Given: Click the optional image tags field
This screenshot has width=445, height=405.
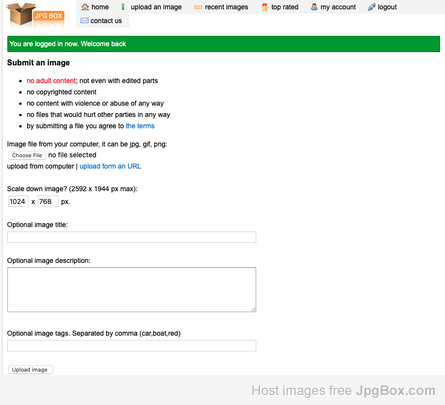Looking at the screenshot, I should (x=132, y=346).
